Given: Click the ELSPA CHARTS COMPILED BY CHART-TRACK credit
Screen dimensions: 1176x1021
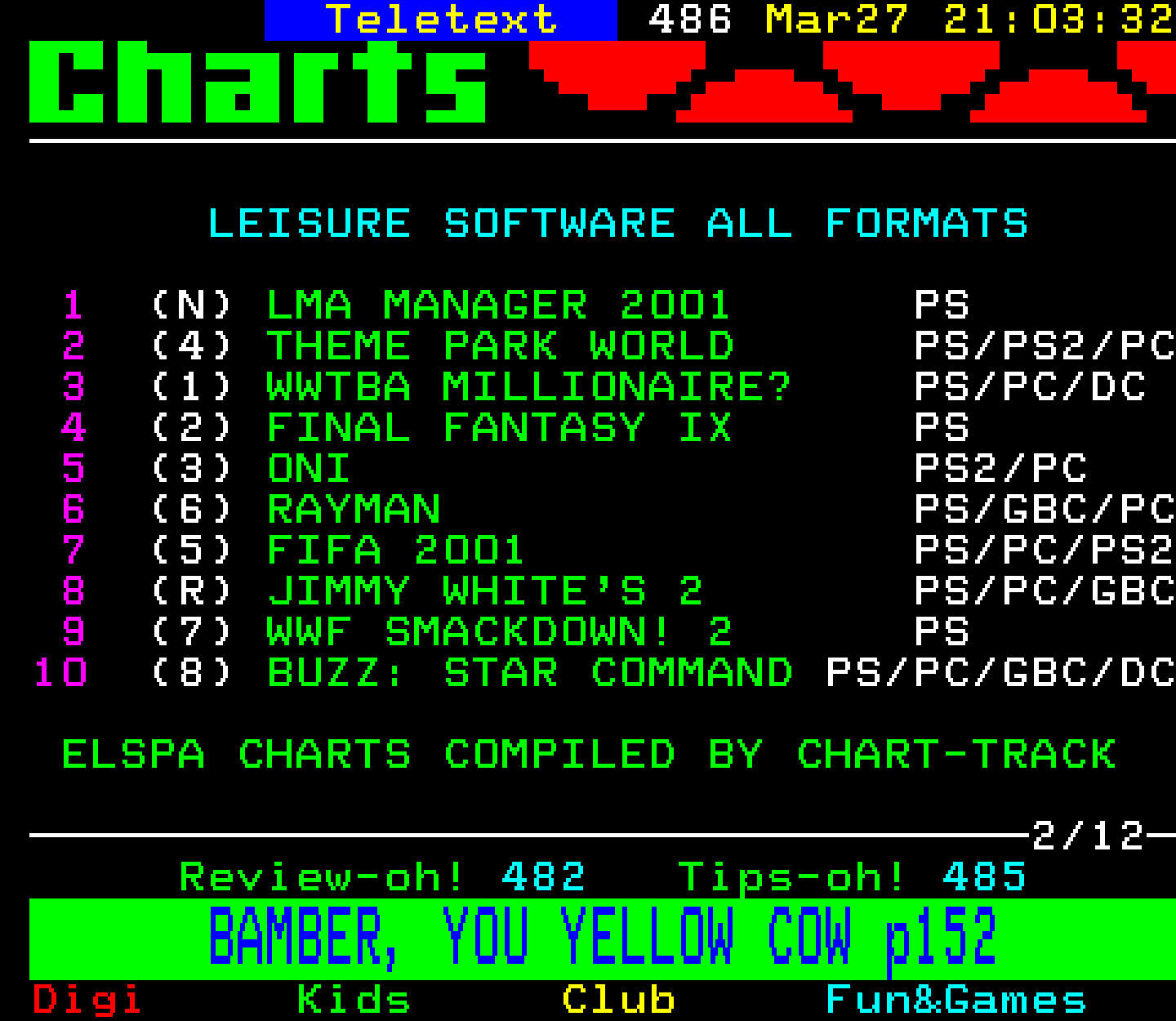Looking at the screenshot, I should click(x=589, y=755).
